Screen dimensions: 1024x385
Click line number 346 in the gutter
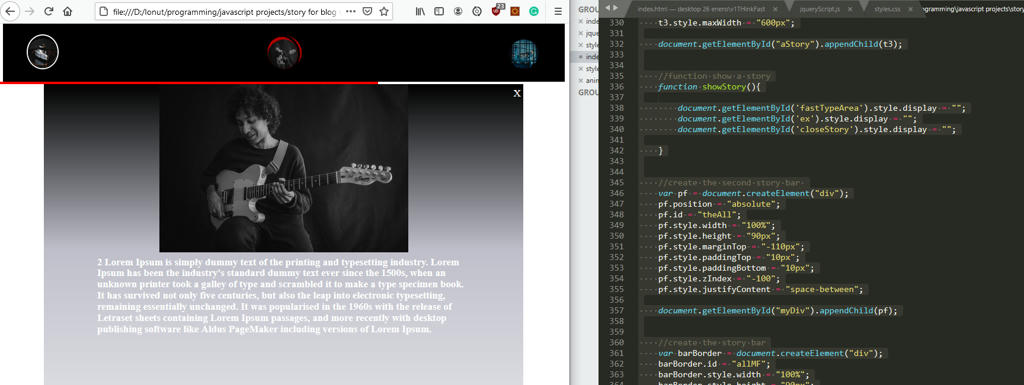pyautogui.click(x=616, y=194)
